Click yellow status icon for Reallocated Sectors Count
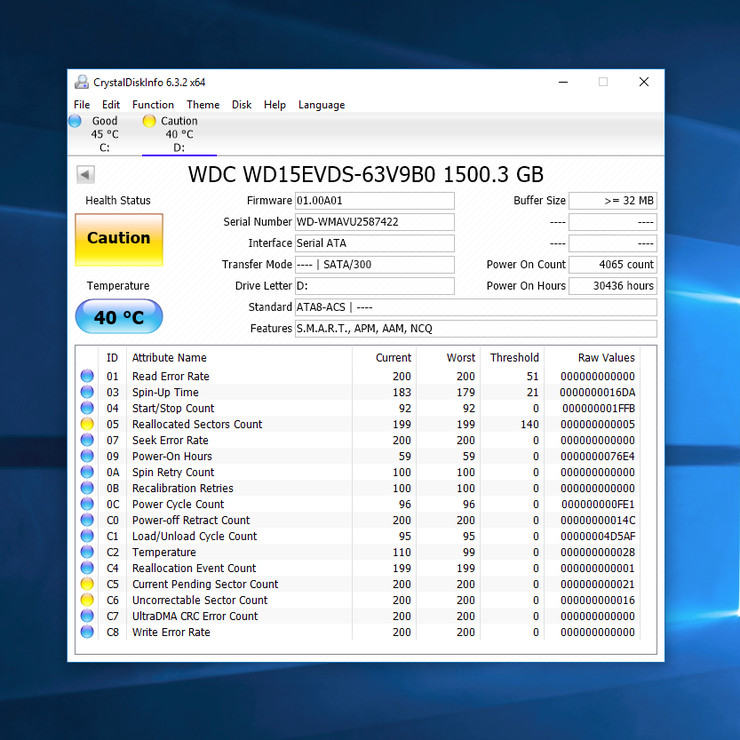Image resolution: width=740 pixels, height=740 pixels. click(87, 424)
